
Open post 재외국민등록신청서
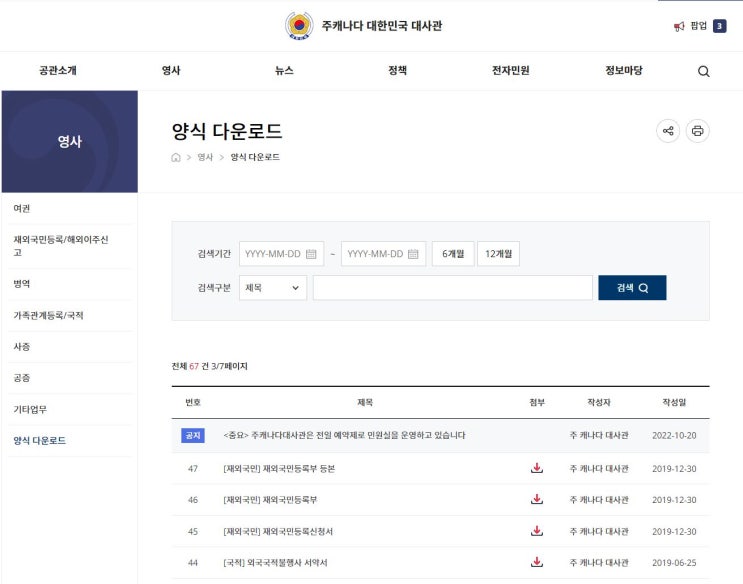coord(278,531)
